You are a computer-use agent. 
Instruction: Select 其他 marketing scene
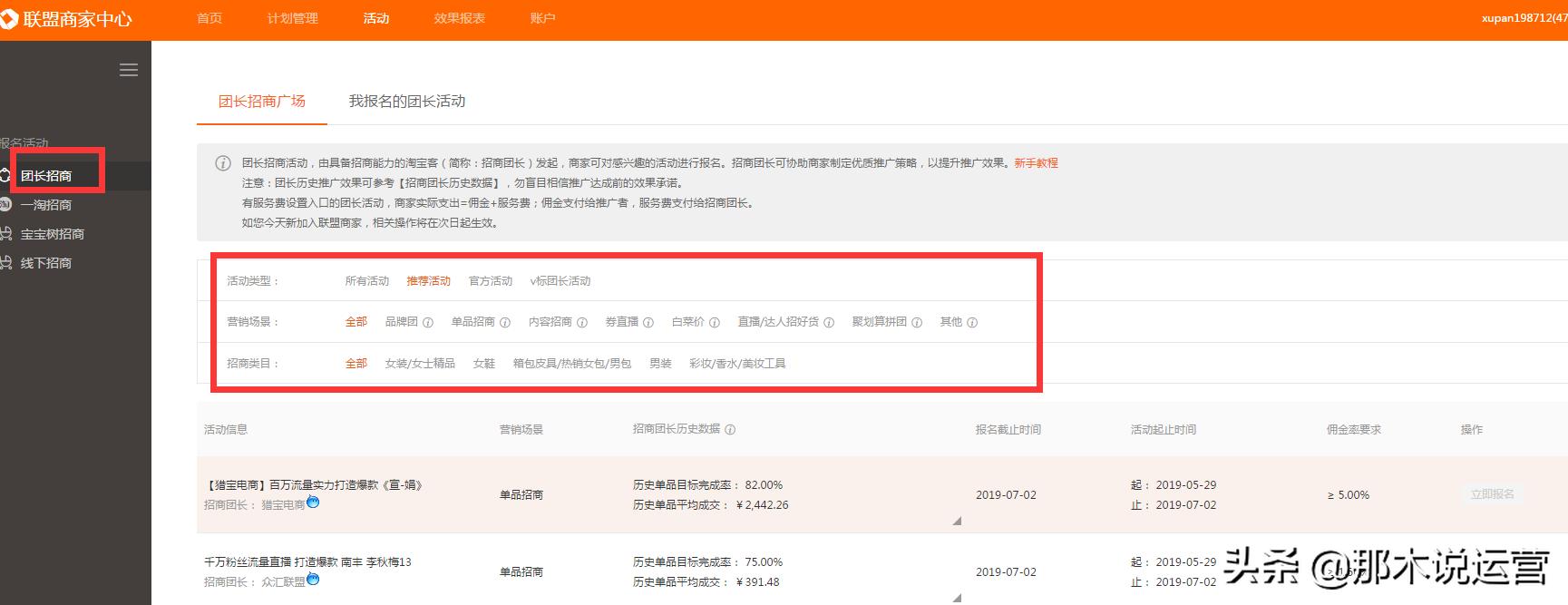click(951, 322)
